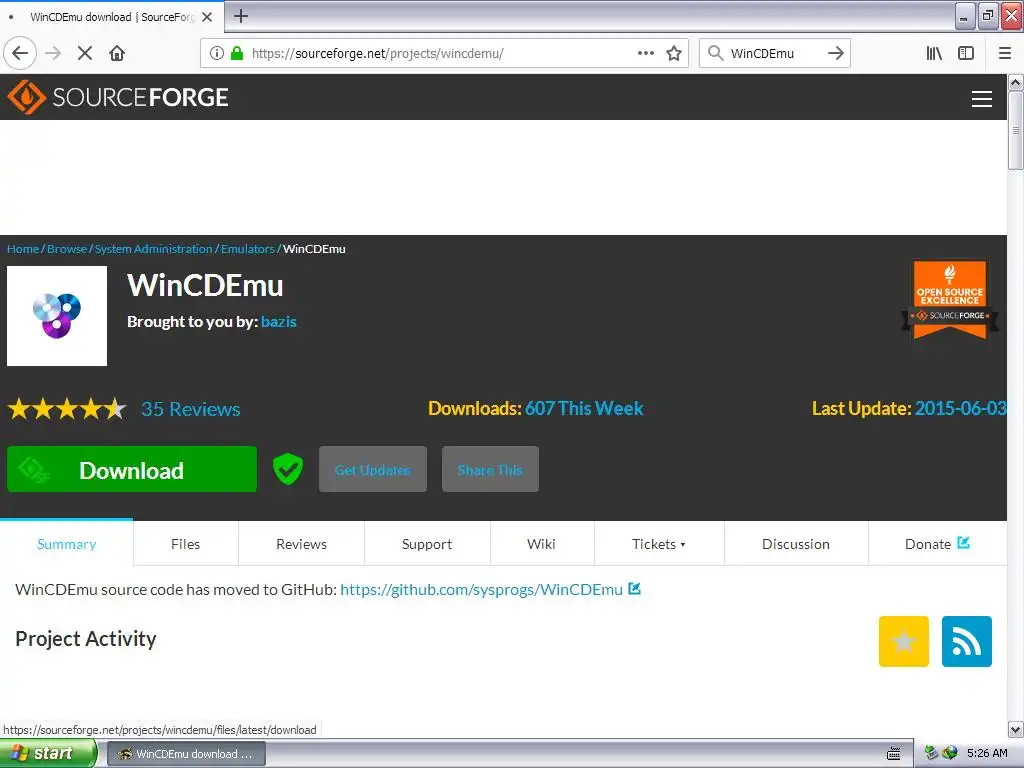The height and width of the screenshot is (768, 1024).
Task: Switch to the Reviews tab
Action: tap(301, 543)
